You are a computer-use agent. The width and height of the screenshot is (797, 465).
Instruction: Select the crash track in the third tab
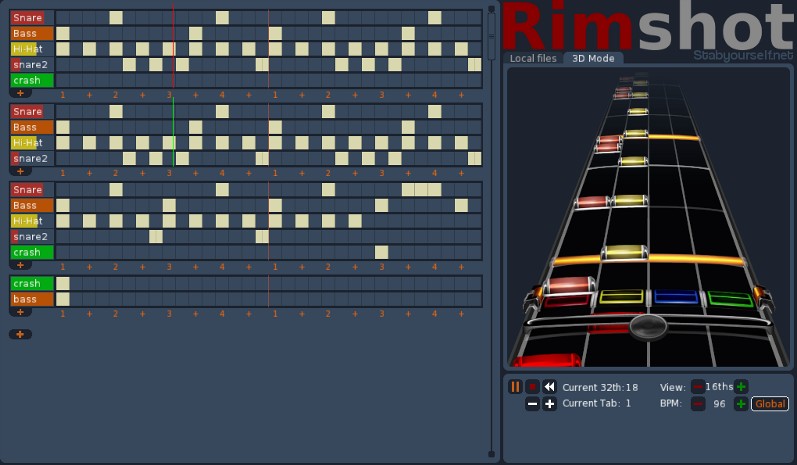click(32, 252)
